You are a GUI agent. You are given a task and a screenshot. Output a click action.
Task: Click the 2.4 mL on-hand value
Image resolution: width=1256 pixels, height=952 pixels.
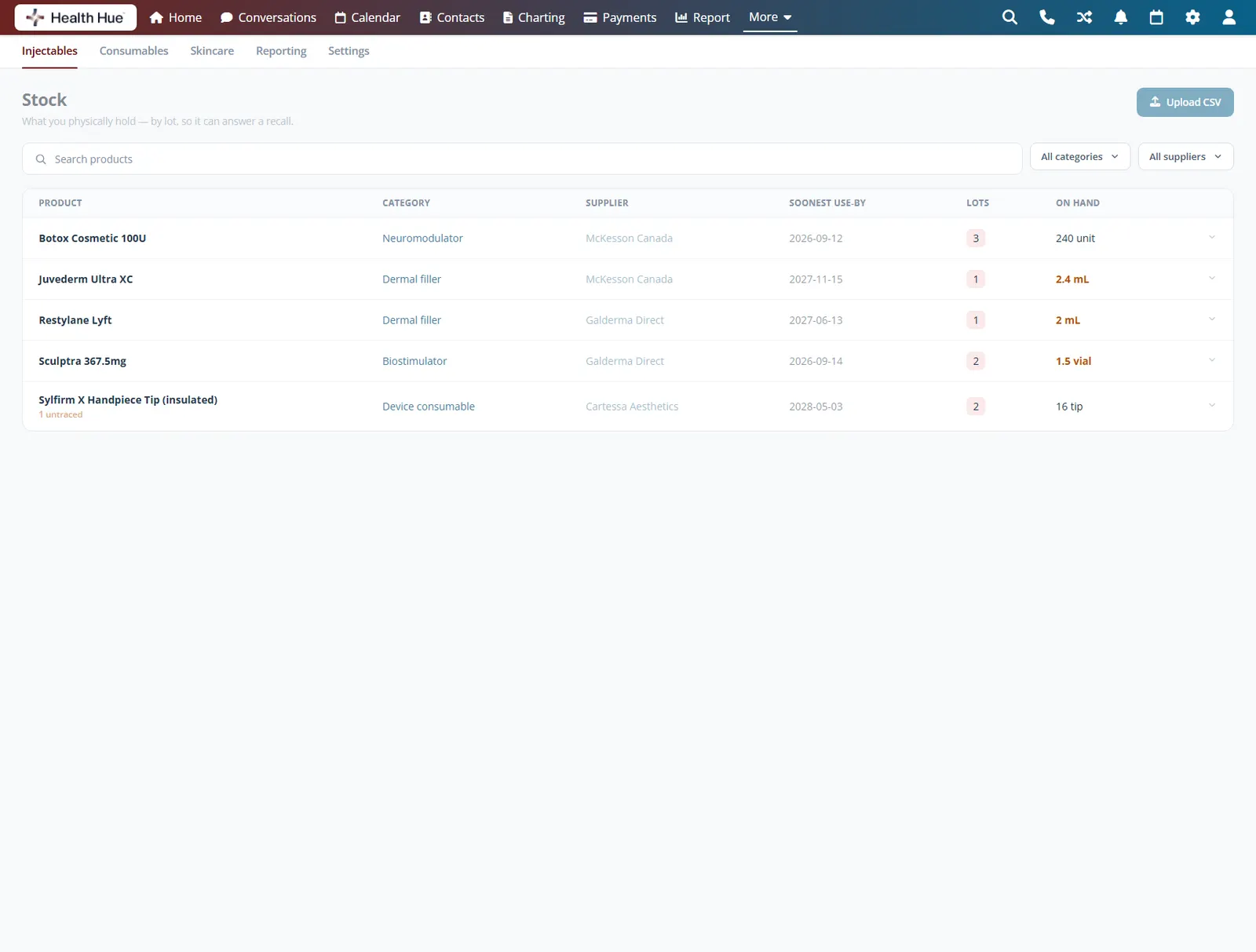(x=1072, y=279)
